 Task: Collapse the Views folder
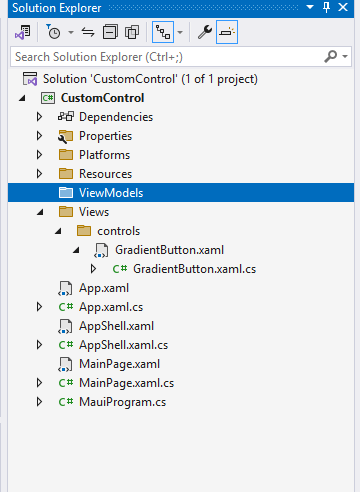point(40,212)
